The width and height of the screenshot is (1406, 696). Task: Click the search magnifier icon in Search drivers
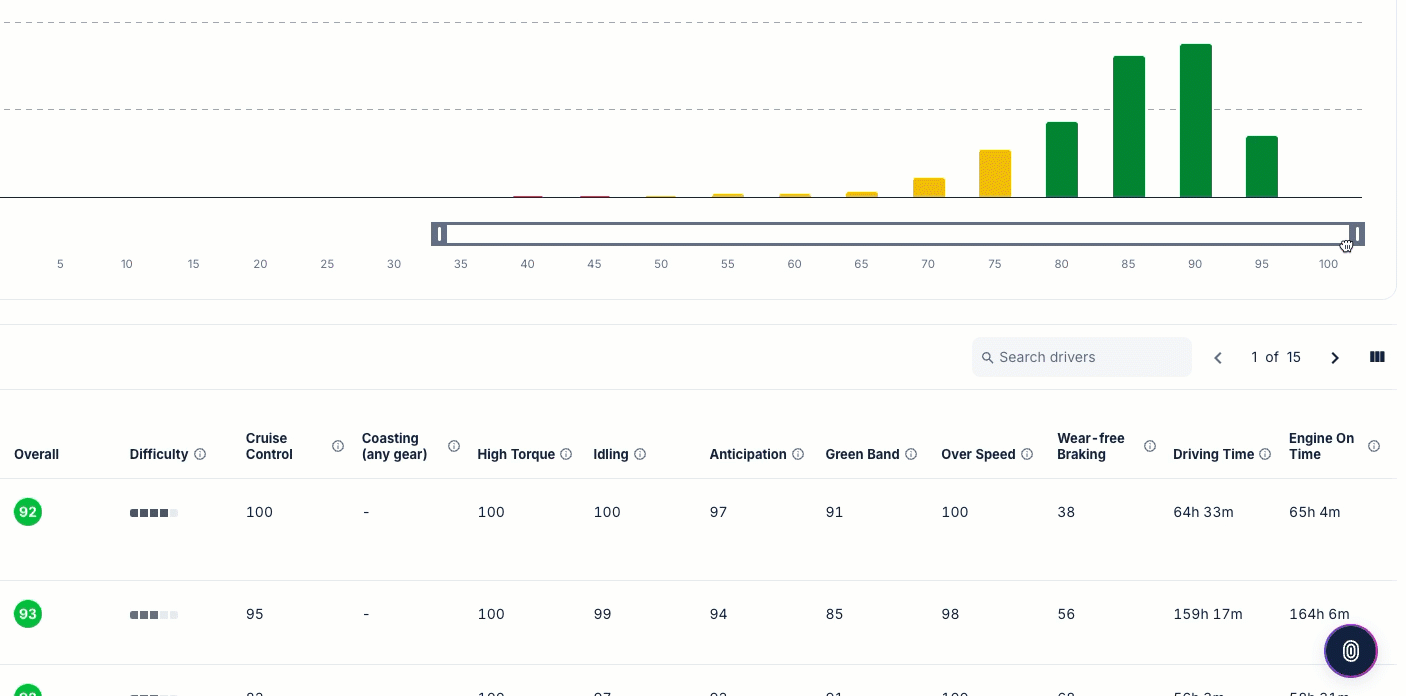[x=988, y=357]
